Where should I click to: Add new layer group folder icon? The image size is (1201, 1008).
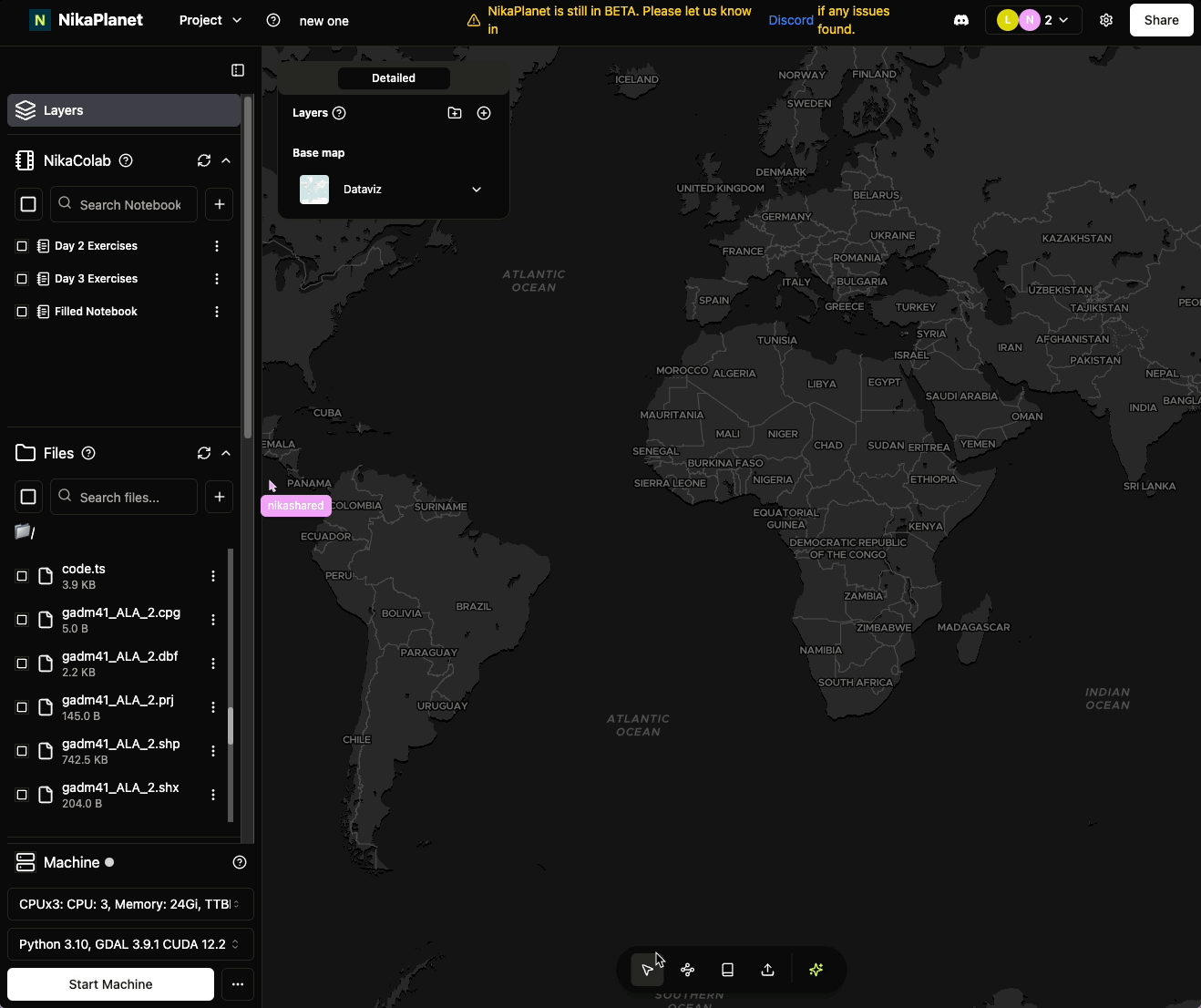click(x=455, y=113)
